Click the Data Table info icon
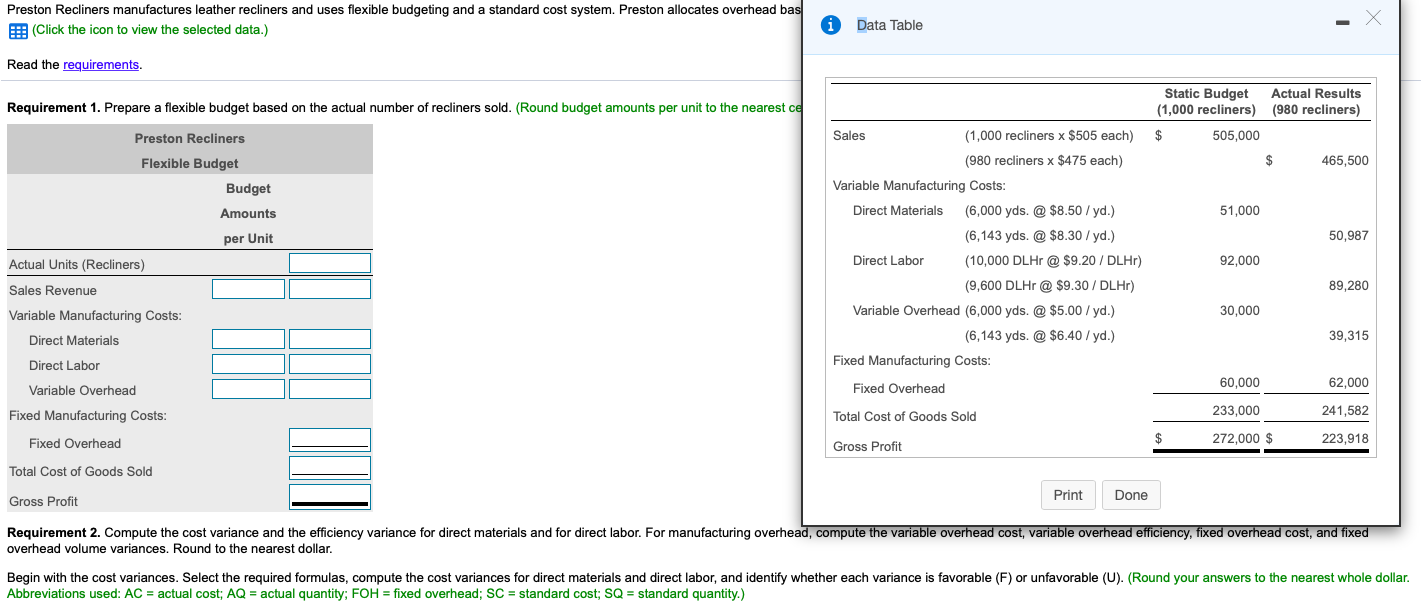1424x610 pixels. [831, 25]
